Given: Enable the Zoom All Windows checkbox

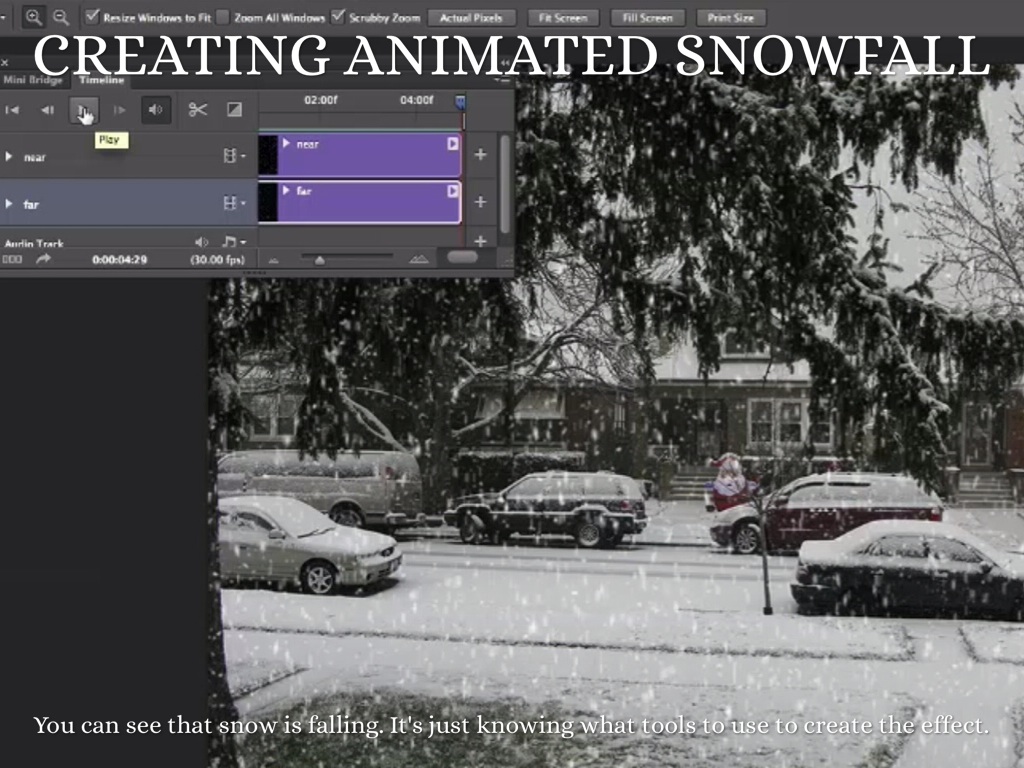Looking at the screenshot, I should pos(223,17).
